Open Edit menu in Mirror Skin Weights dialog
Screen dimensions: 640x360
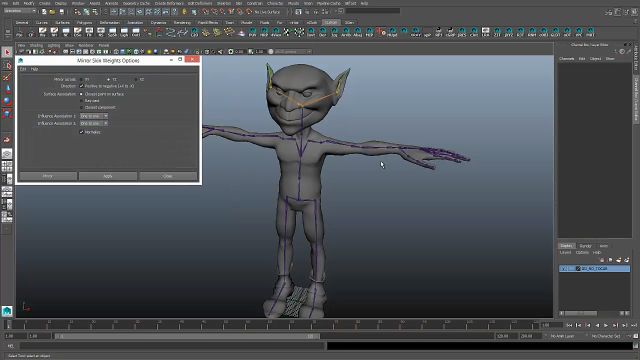point(23,69)
